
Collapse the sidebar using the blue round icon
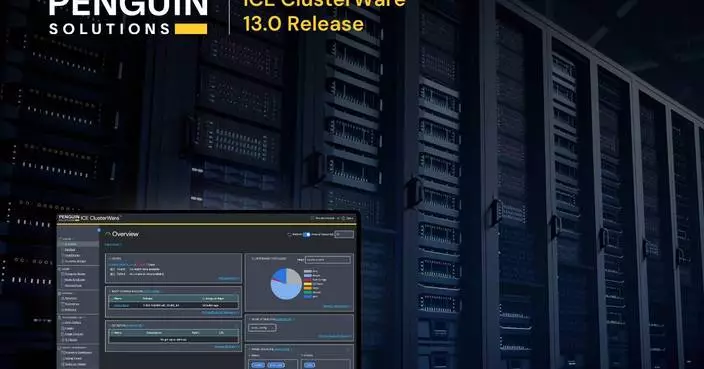click(x=99, y=230)
